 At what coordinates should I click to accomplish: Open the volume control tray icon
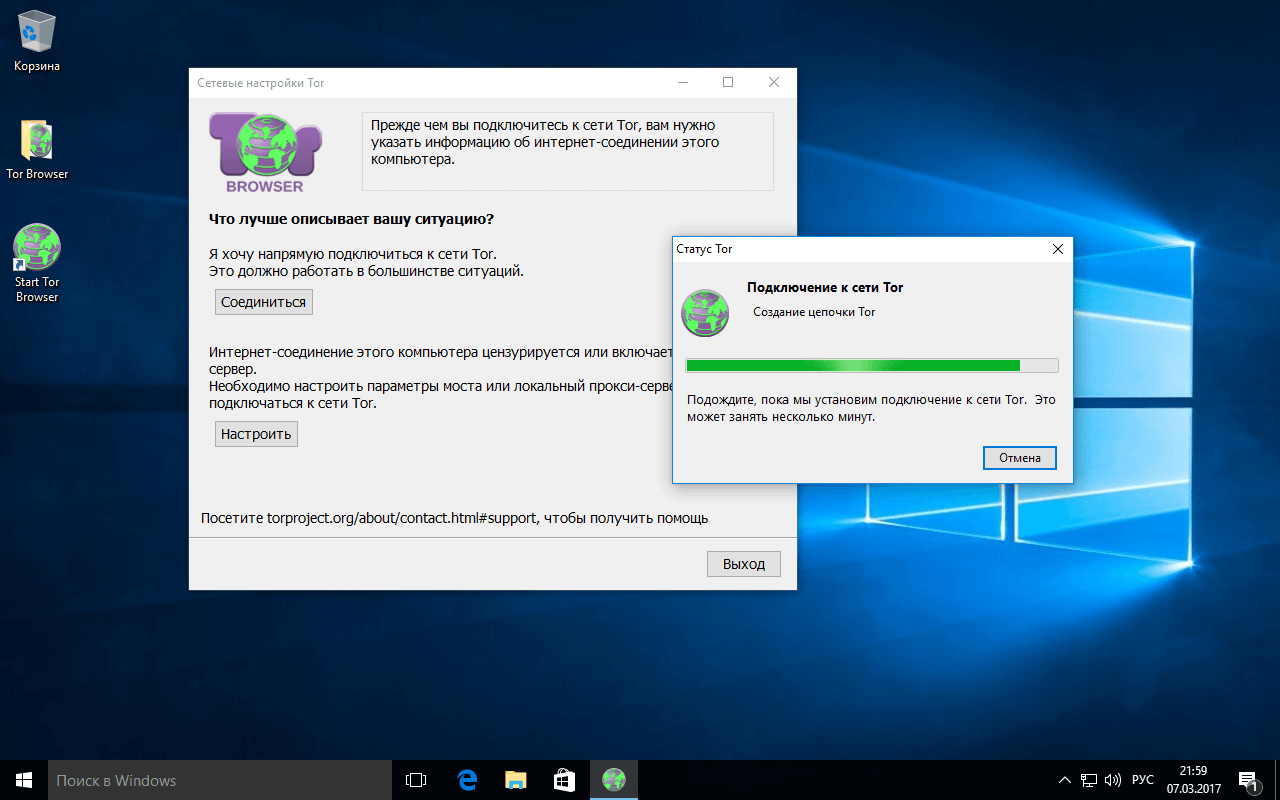point(1113,780)
